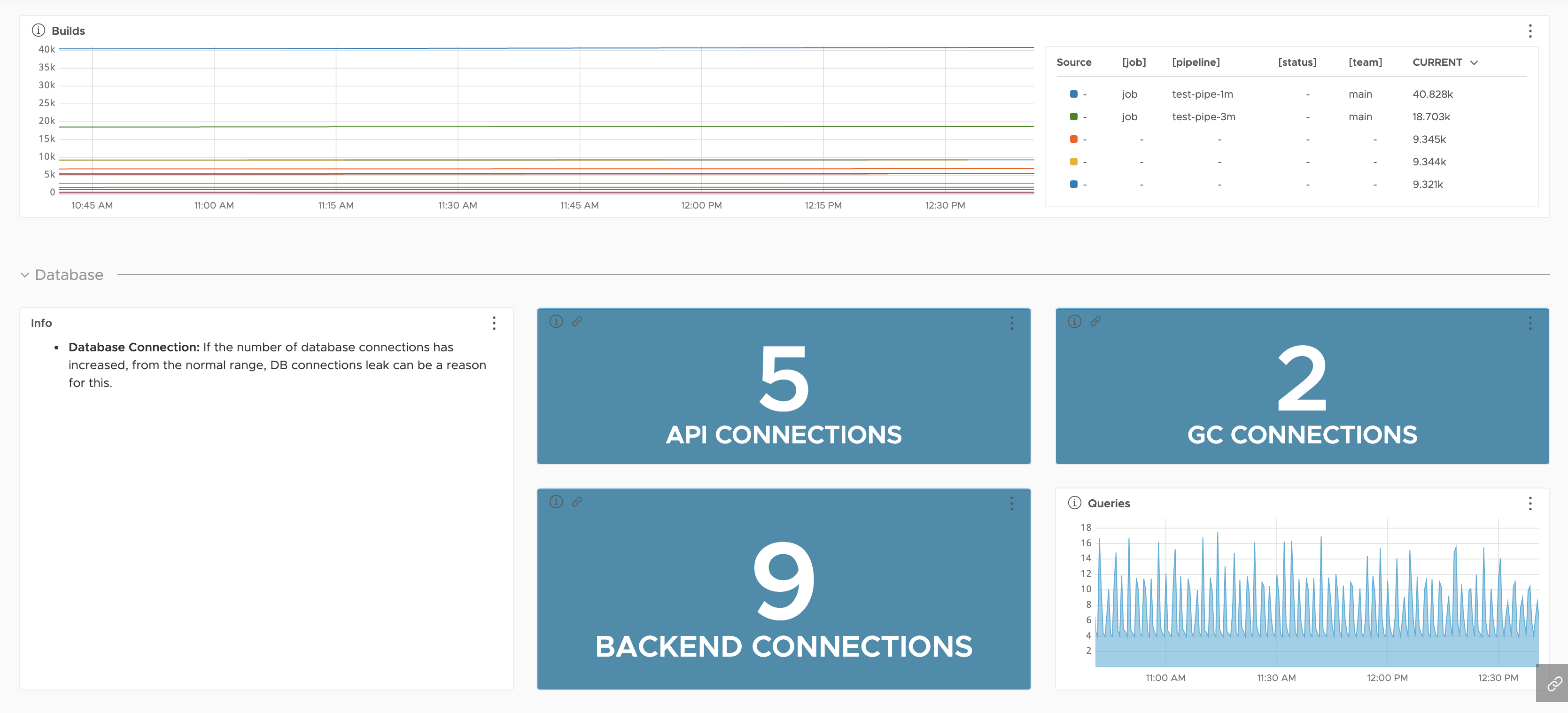
Task: Click the Queries chart info icon
Action: tap(1074, 503)
